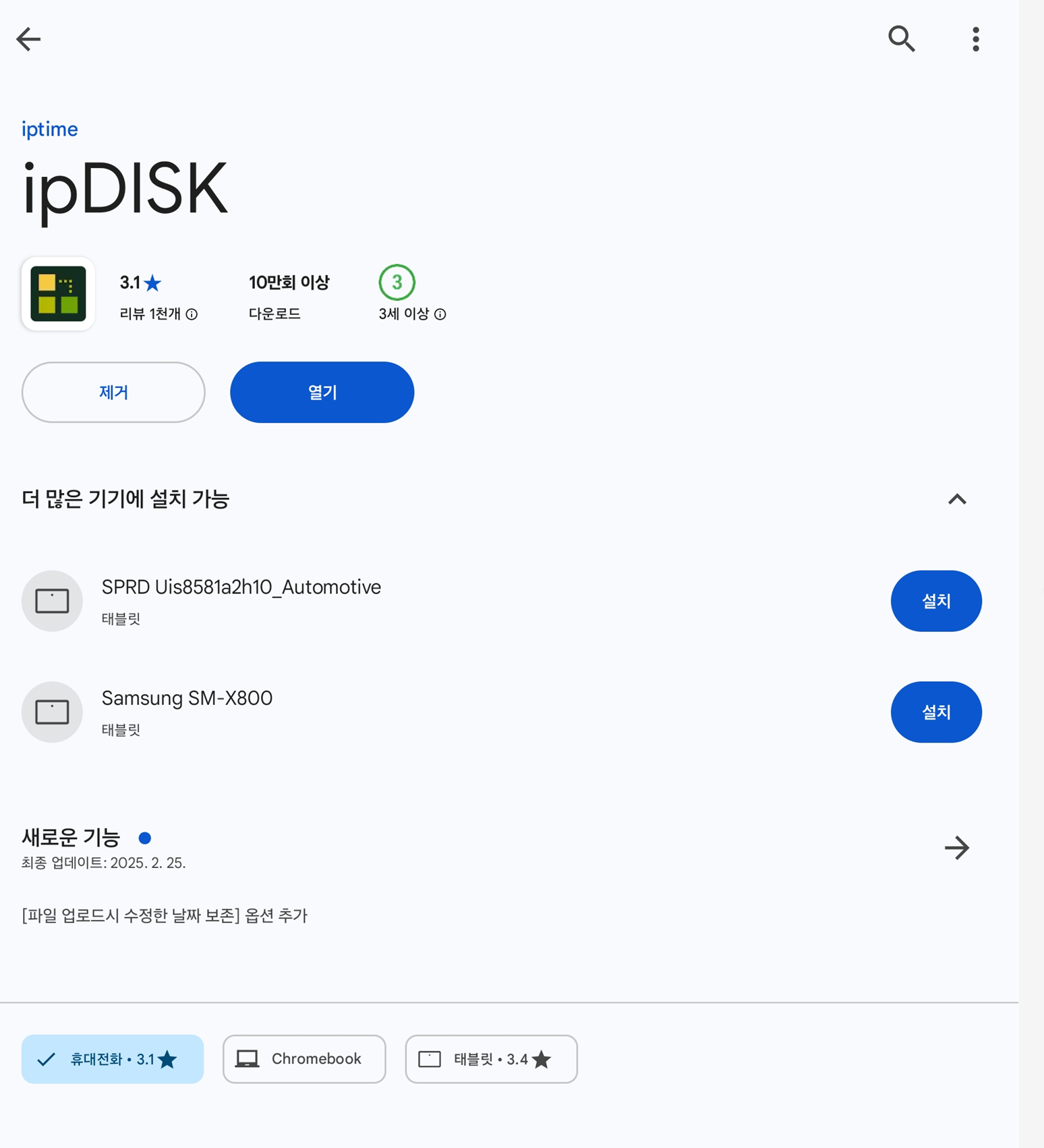Tap the ipDISK app icon
The image size is (1044, 1148).
pyautogui.click(x=58, y=293)
